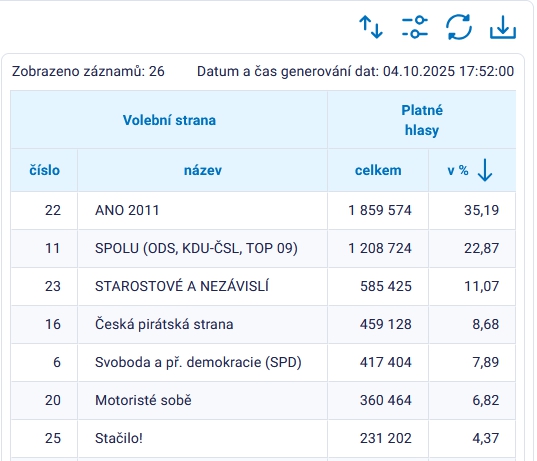Select the Platné hlasy header cell
537x461 pixels.
click(422, 120)
